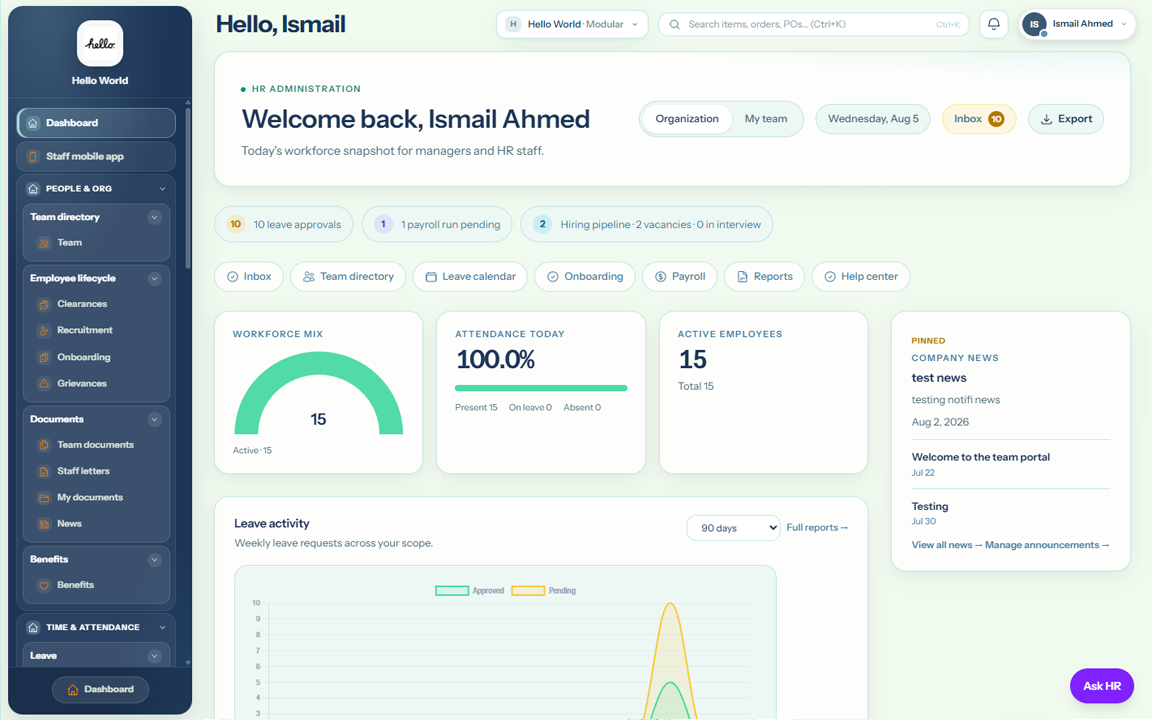Open Manage announcements link

[x=1047, y=545]
